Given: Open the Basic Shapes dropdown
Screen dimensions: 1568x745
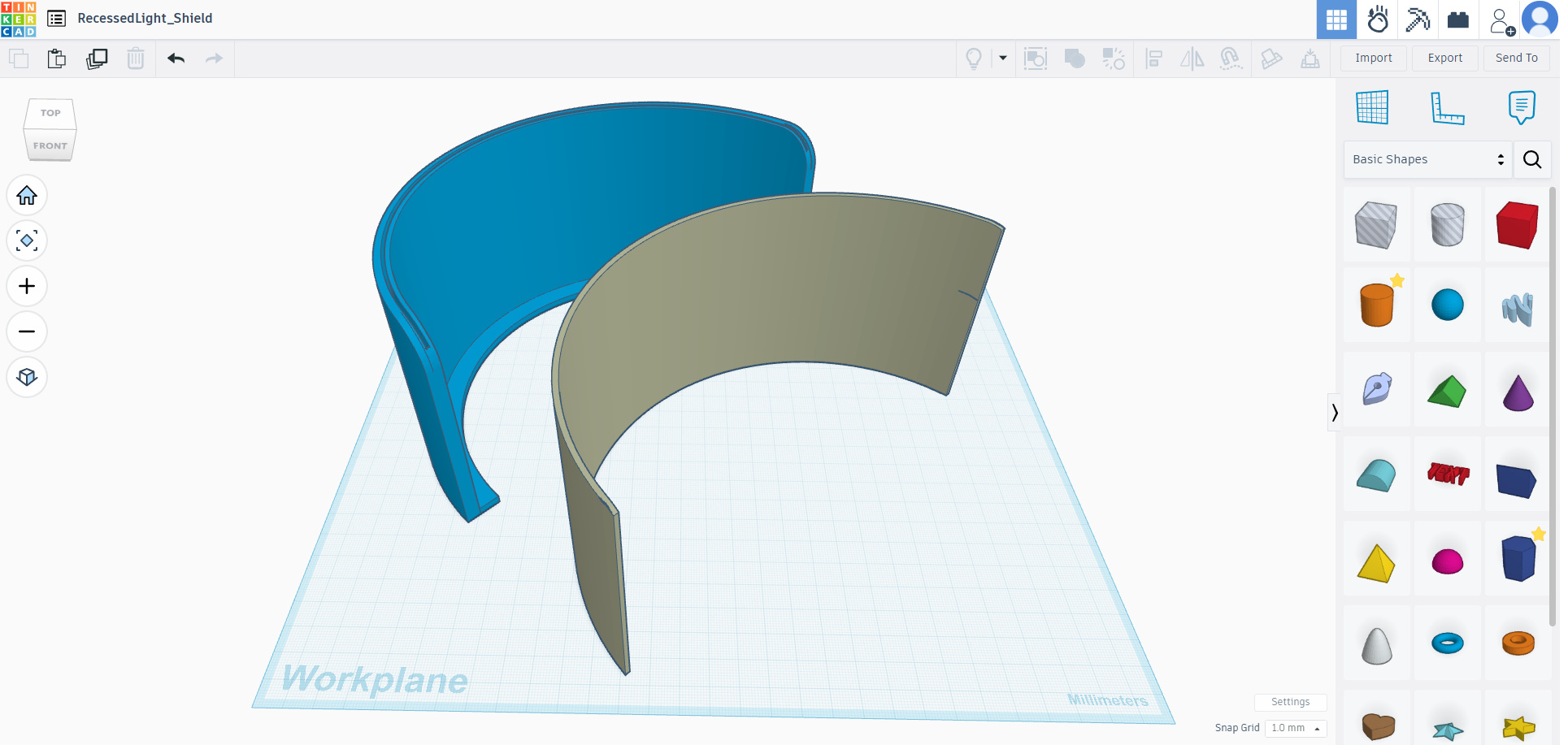Looking at the screenshot, I should (1428, 159).
